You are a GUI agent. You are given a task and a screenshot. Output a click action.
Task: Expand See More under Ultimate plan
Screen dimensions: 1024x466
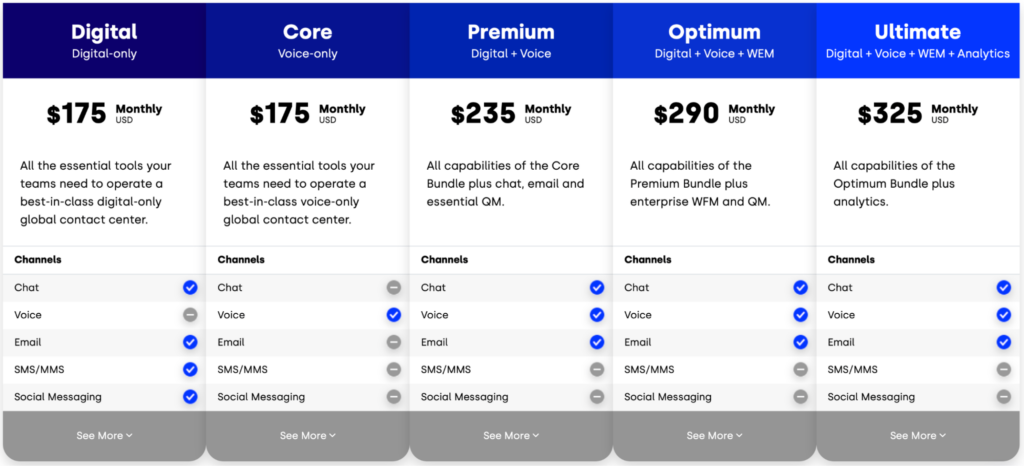[918, 436]
